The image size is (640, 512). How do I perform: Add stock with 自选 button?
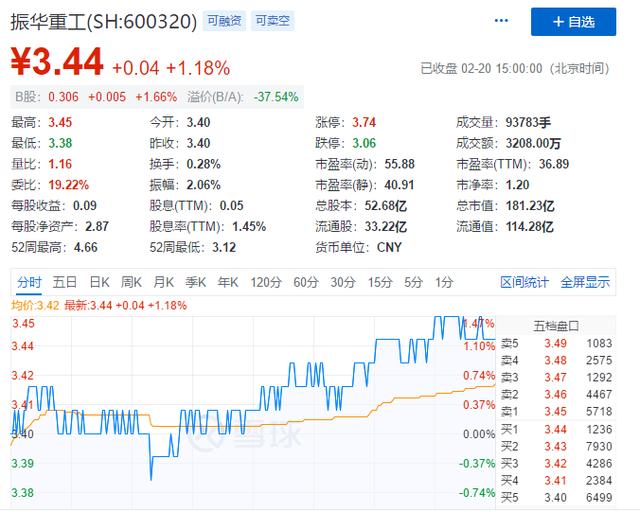573,22
